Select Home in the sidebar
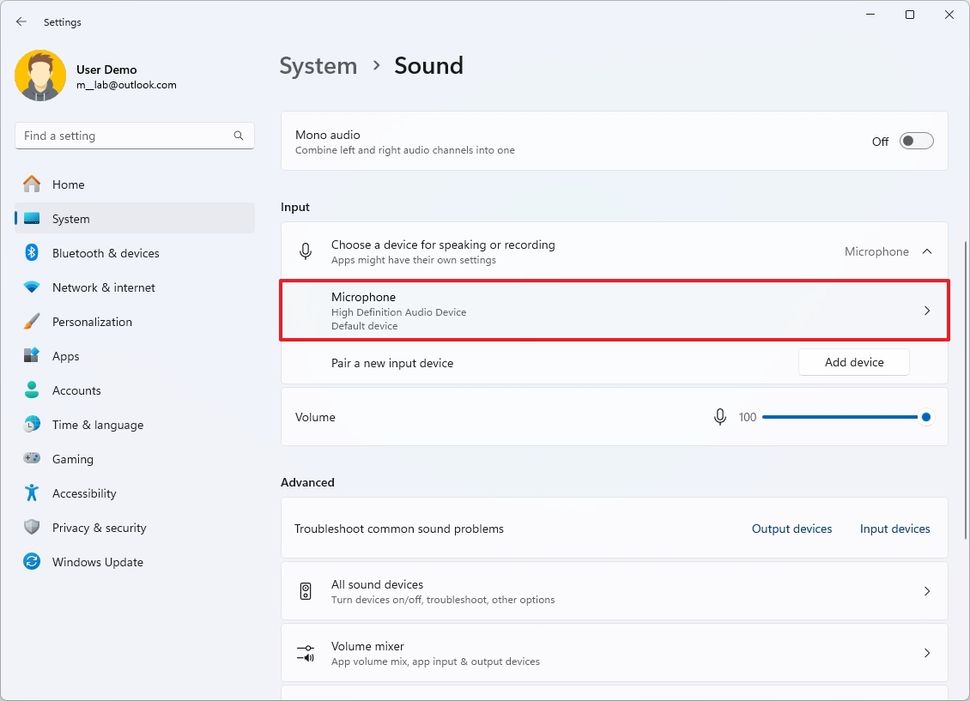Viewport: 970px width, 701px height. (x=69, y=184)
